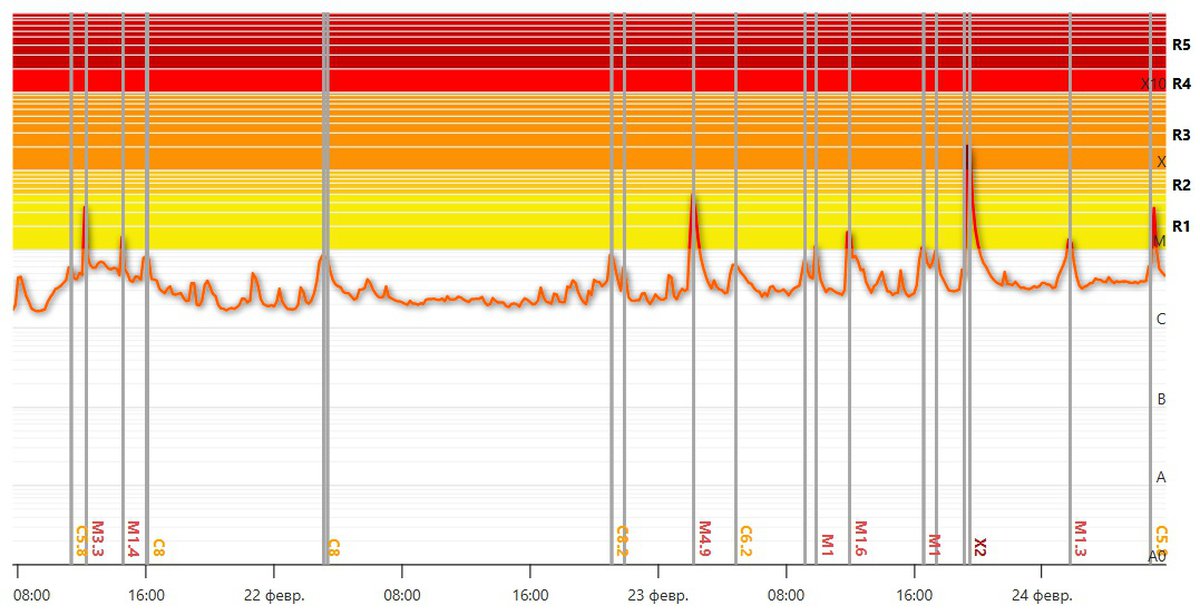Click the R4 scale label

tap(1181, 83)
